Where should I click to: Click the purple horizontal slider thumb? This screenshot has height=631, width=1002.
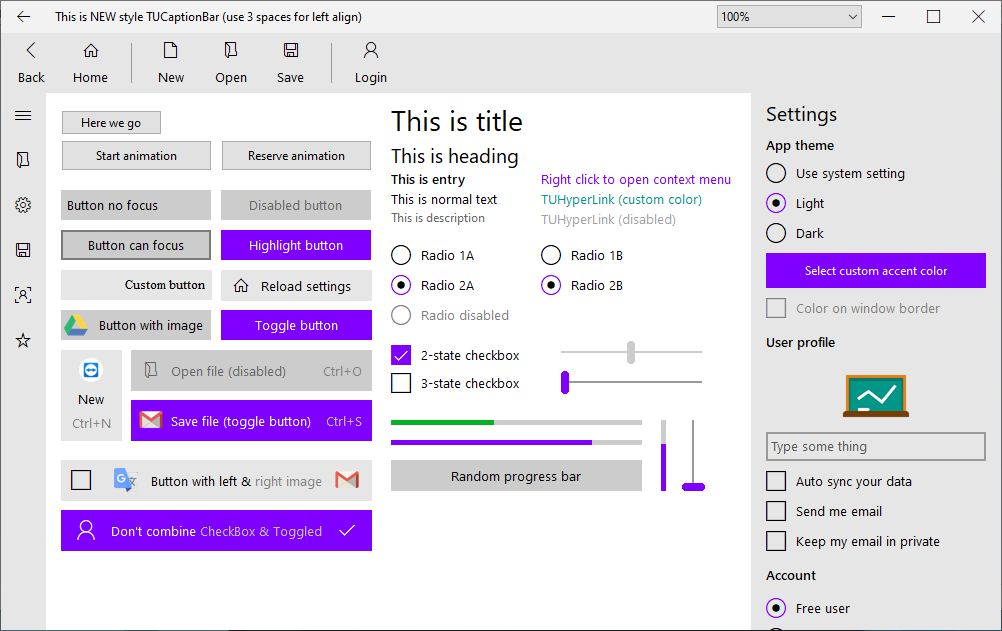tap(565, 382)
